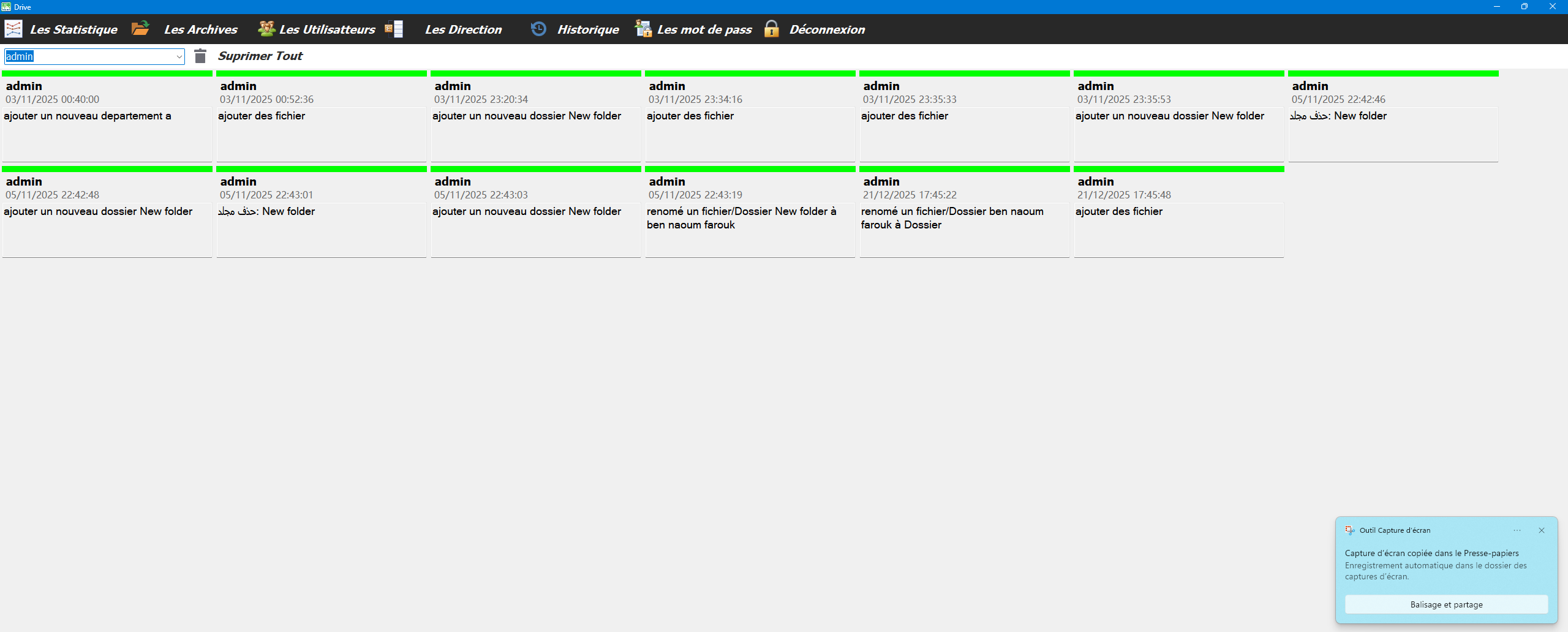Select the Historique menu item
Viewport: 1568px width, 632px height.
coord(587,29)
